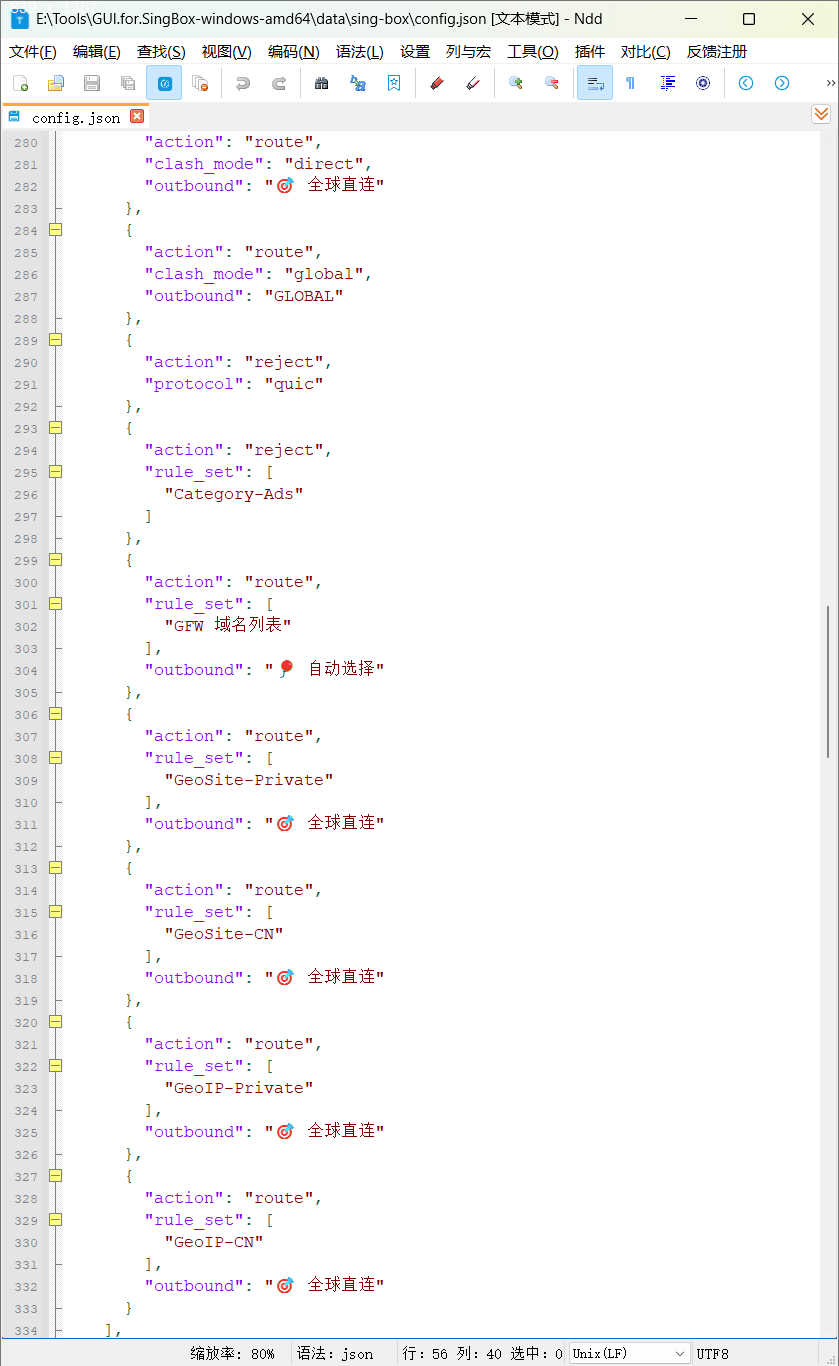
Task: Close the config.json tab
Action: tap(137, 116)
